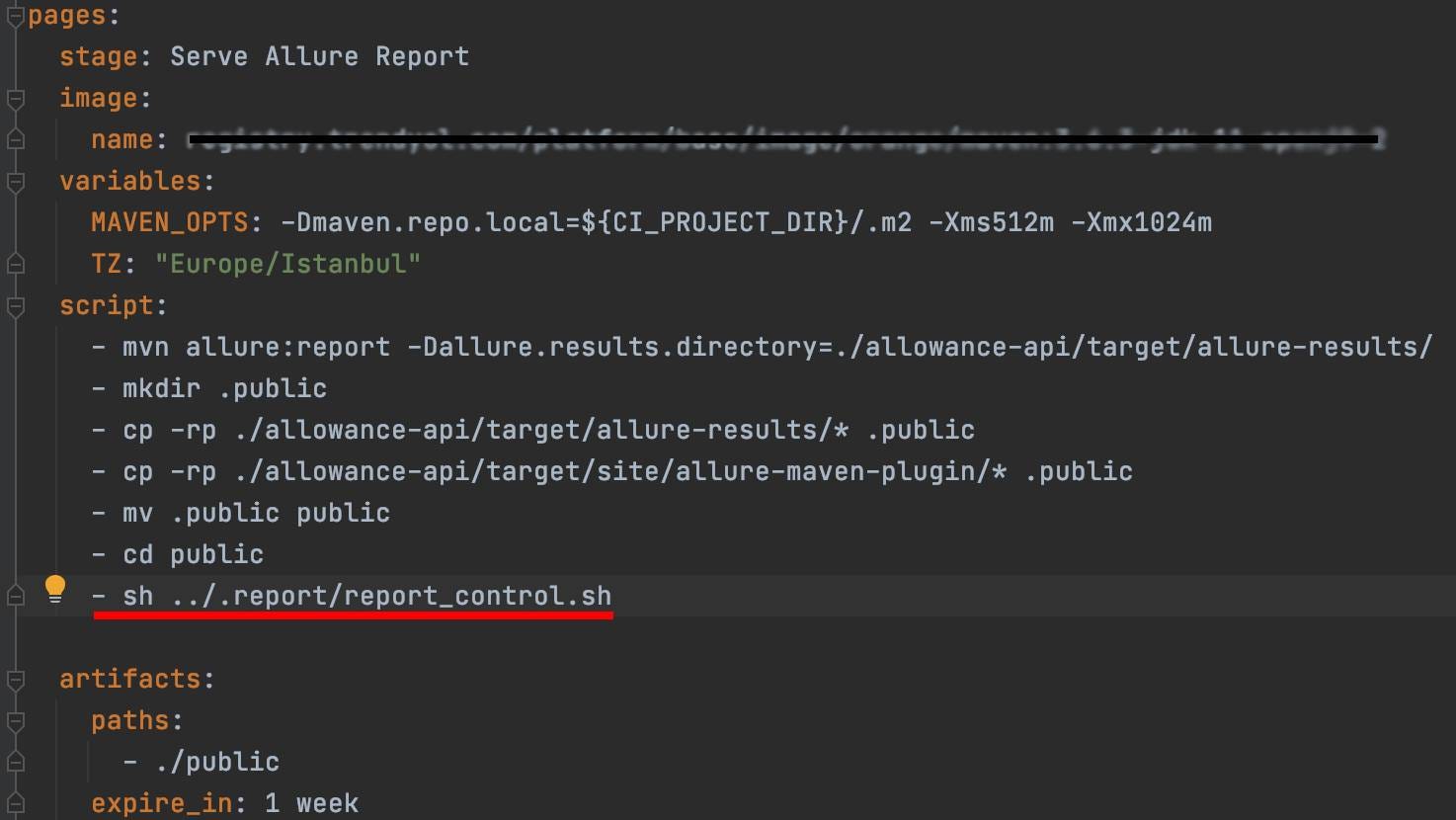Collapse the image block fold marker

[x=15, y=99]
